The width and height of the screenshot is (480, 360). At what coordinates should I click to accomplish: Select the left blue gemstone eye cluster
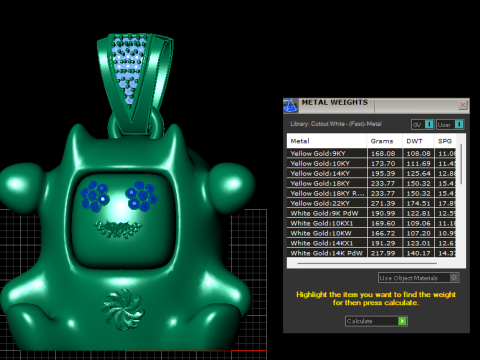(x=95, y=196)
